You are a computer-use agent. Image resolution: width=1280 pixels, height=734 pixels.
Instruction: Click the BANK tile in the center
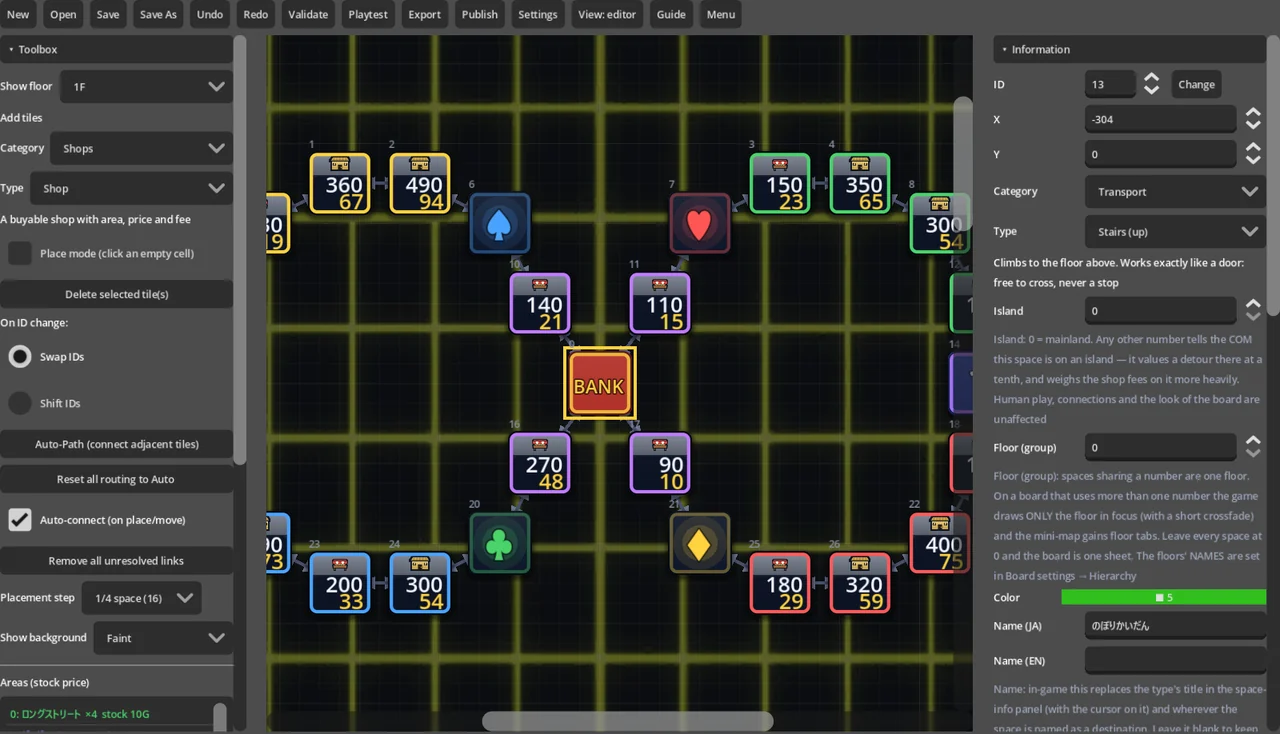[x=599, y=383]
